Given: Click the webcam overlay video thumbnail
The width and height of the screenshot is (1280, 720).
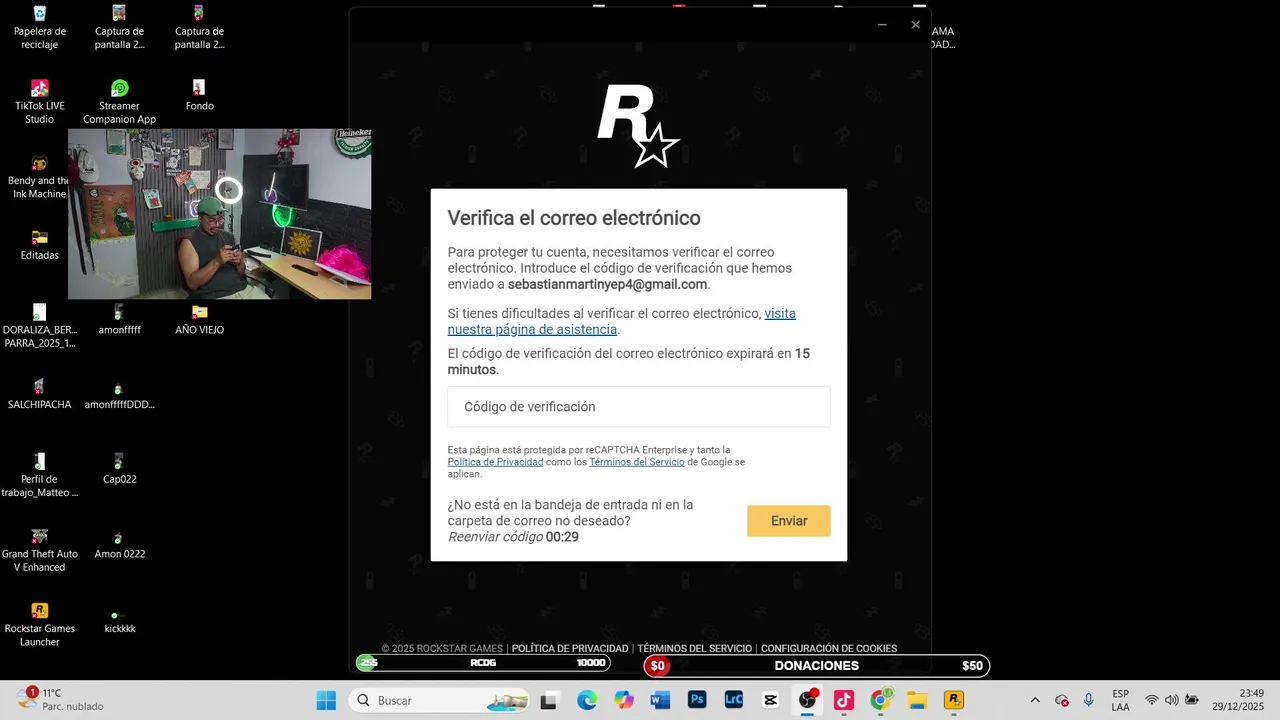Looking at the screenshot, I should (219, 213).
